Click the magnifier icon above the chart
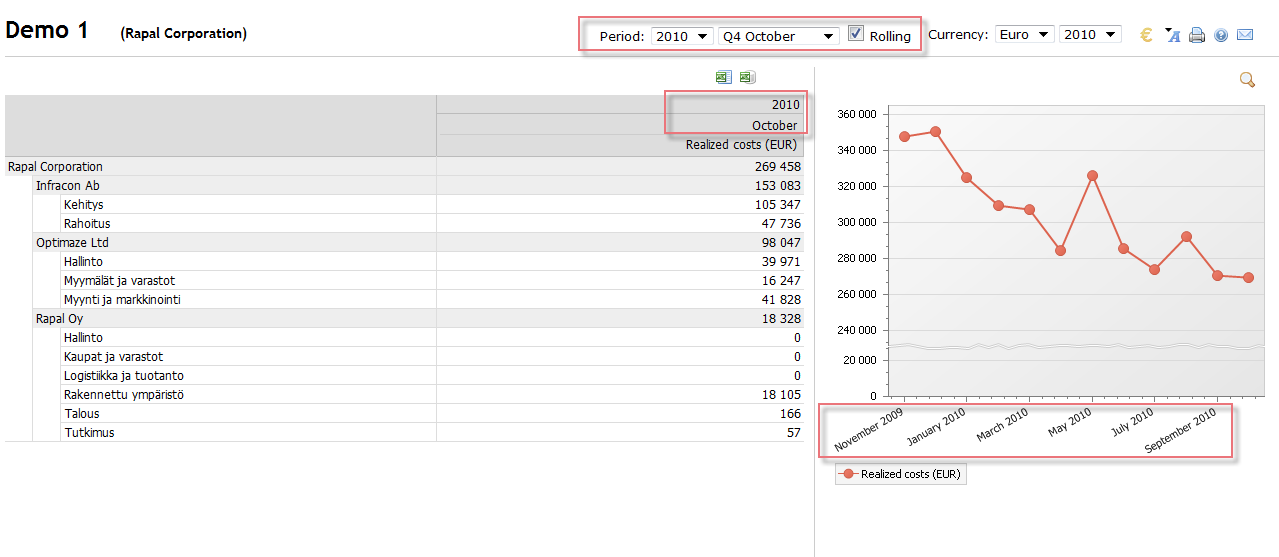1279x557 pixels. (x=1247, y=80)
